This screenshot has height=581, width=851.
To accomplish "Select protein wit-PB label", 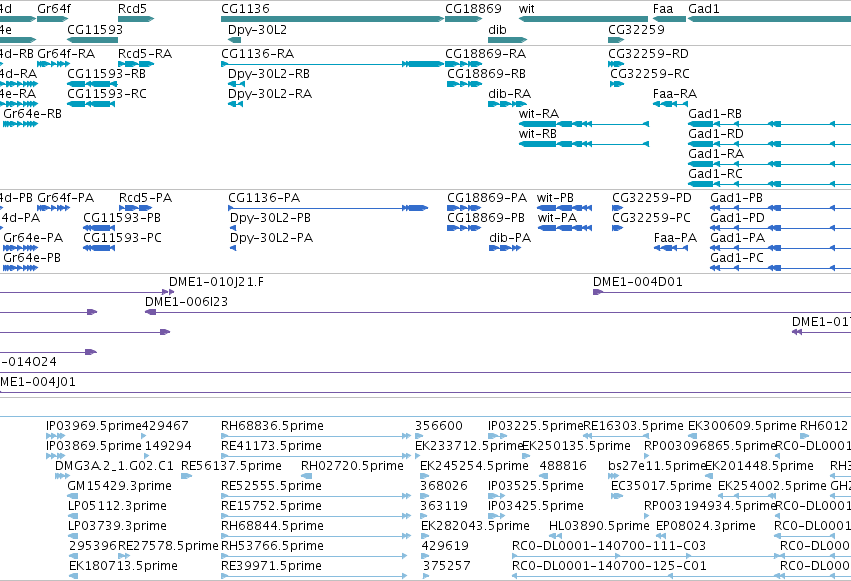I will [x=555, y=198].
